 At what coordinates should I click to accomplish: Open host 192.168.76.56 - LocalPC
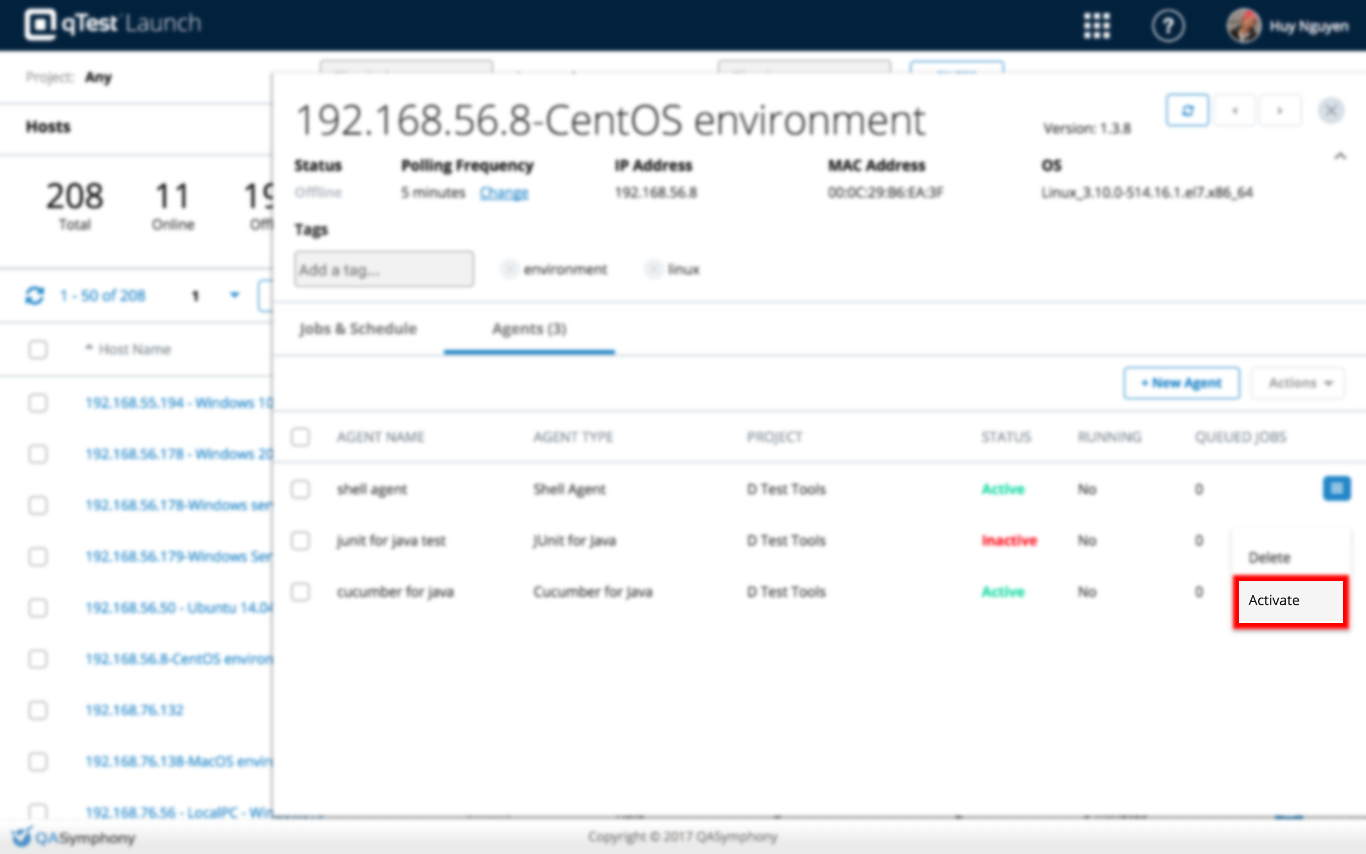pyautogui.click(x=178, y=812)
